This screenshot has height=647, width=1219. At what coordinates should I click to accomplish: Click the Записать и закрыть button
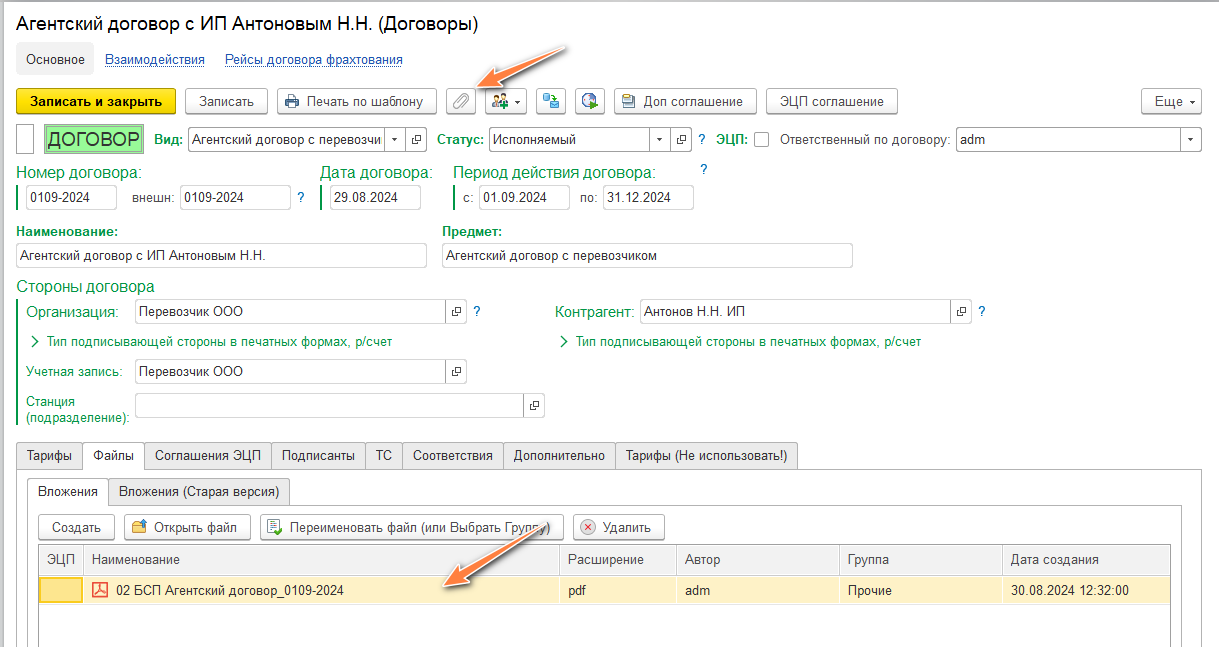96,101
